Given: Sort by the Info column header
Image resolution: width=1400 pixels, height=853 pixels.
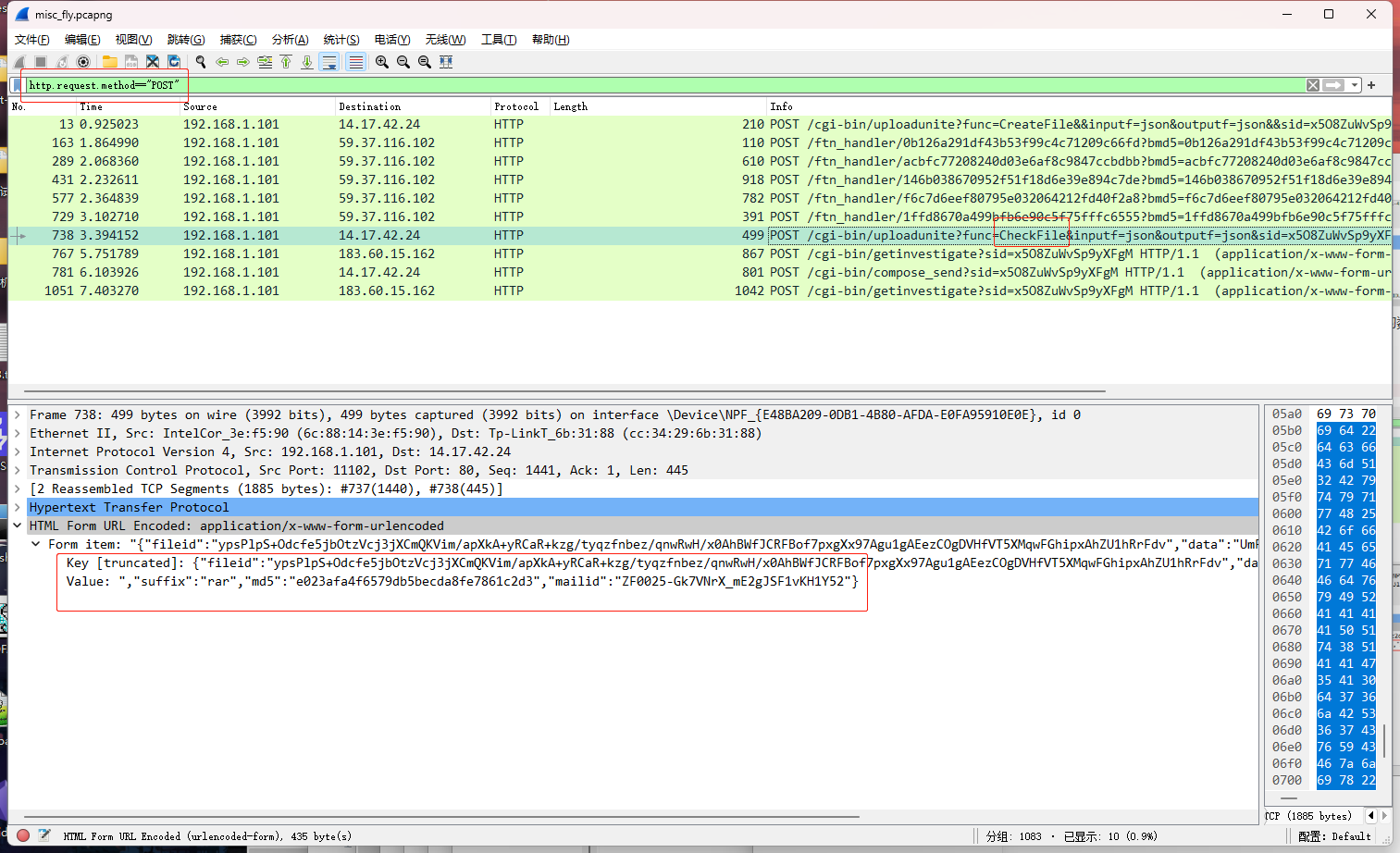Looking at the screenshot, I should [1079, 106].
